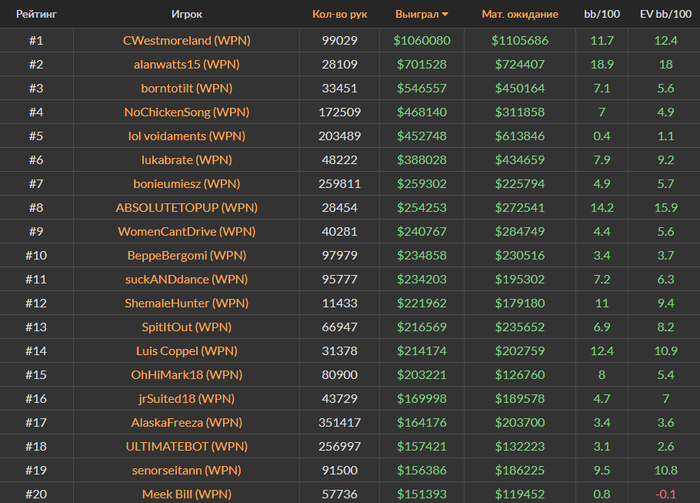Image resolution: width=700 pixels, height=503 pixels.
Task: Click the bb/100 column header
Action: pyautogui.click(x=602, y=14)
